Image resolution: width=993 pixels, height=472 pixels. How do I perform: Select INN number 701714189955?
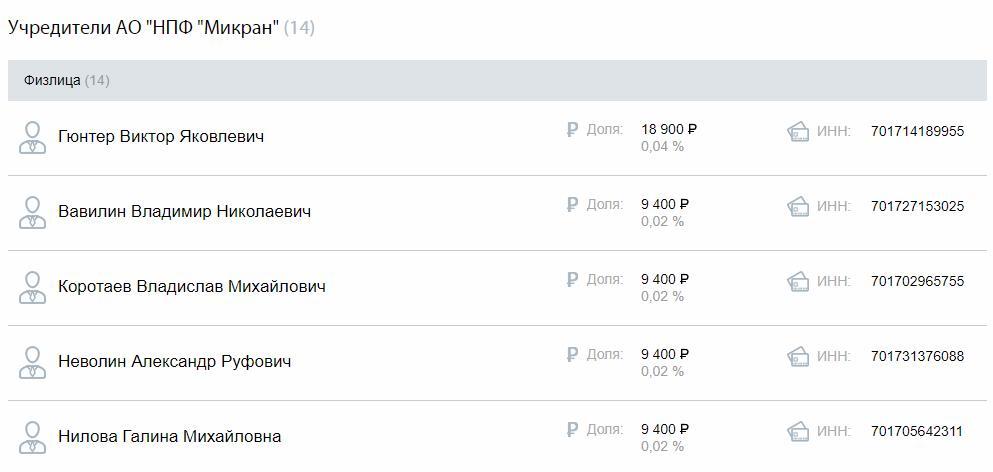pos(918,131)
